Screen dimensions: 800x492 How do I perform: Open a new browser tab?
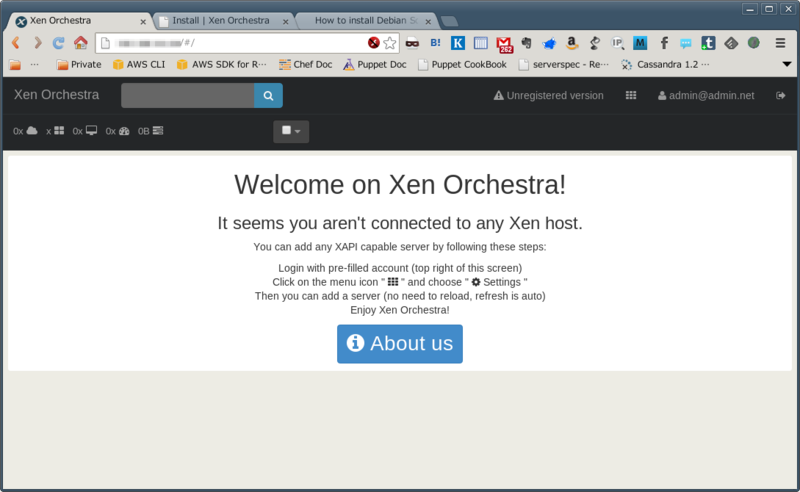[449, 21]
